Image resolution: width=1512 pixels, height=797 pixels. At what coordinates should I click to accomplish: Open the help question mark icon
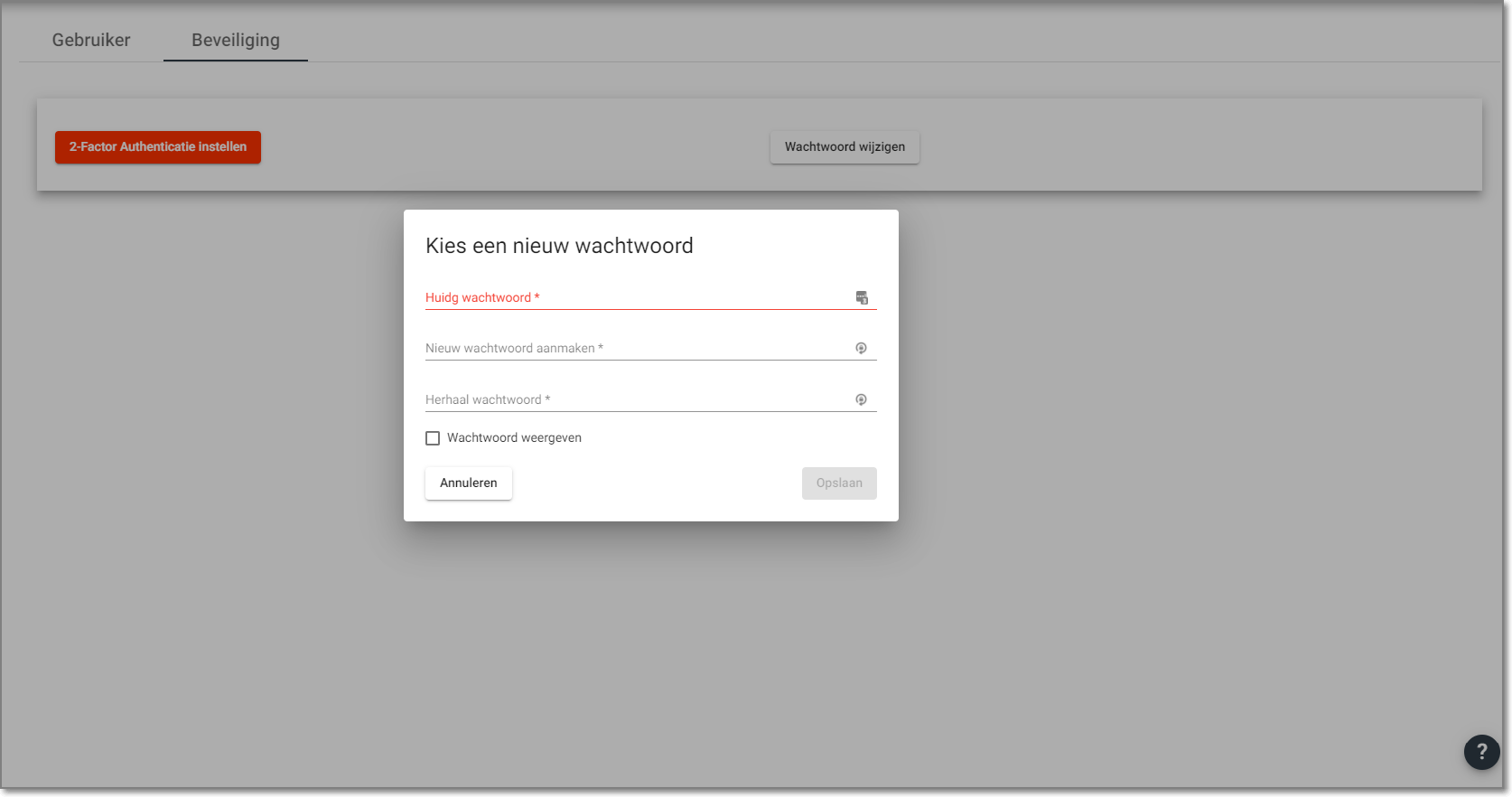click(x=1481, y=752)
